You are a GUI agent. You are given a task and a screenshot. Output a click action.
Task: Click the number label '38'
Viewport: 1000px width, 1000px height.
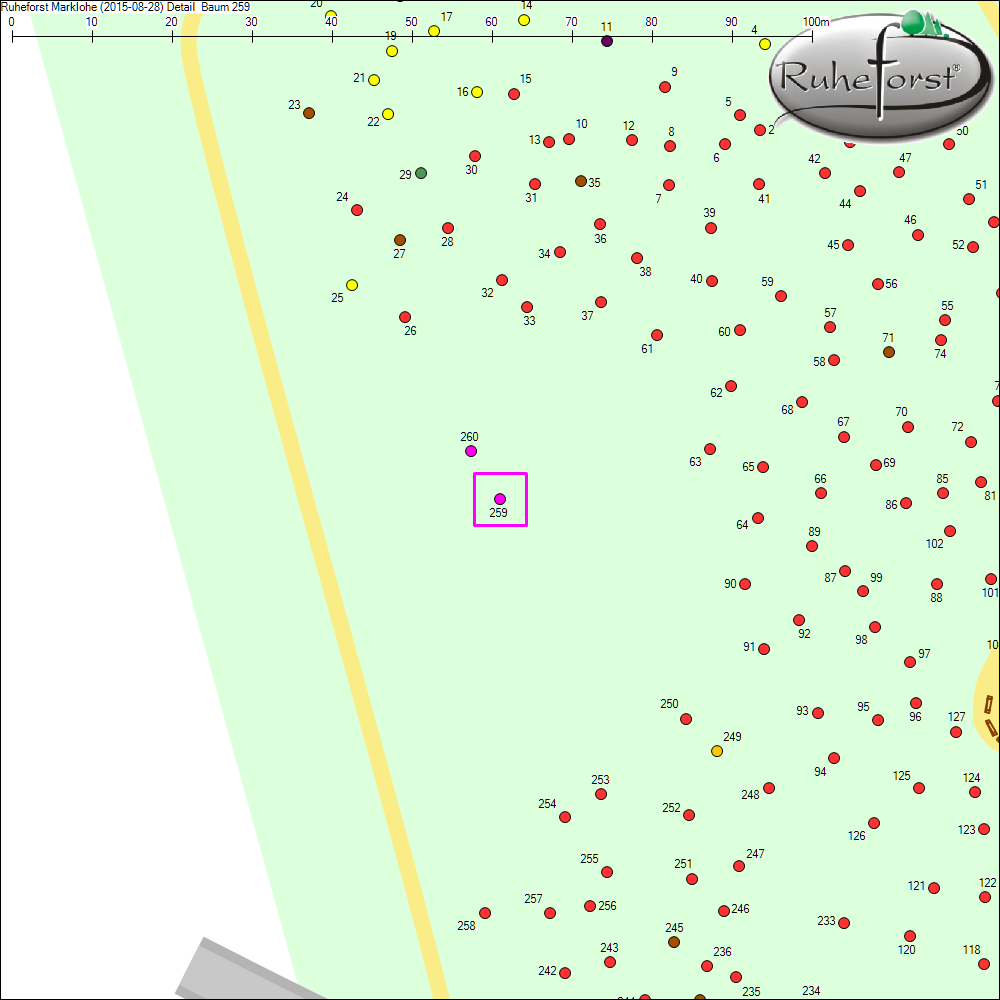click(645, 272)
